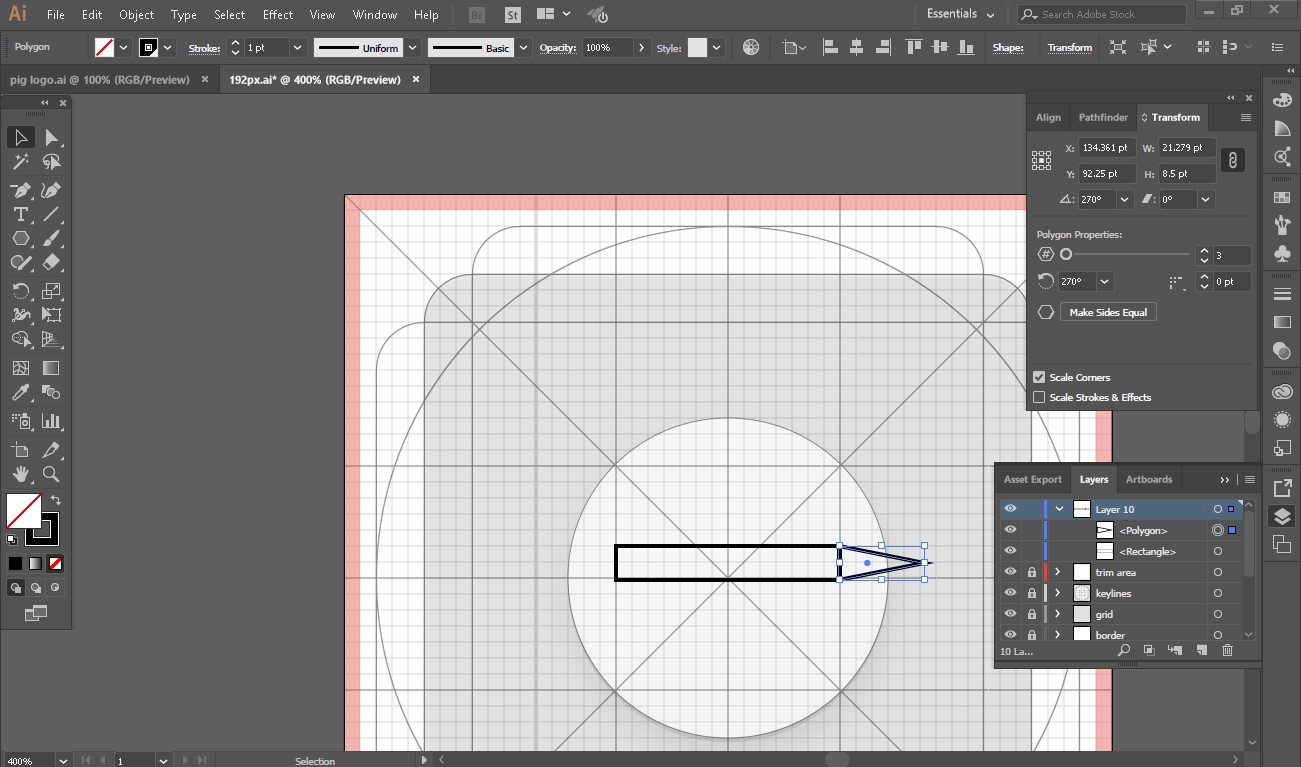This screenshot has height=767, width=1301.
Task: Switch to the Artboards tab
Action: [x=1148, y=480]
